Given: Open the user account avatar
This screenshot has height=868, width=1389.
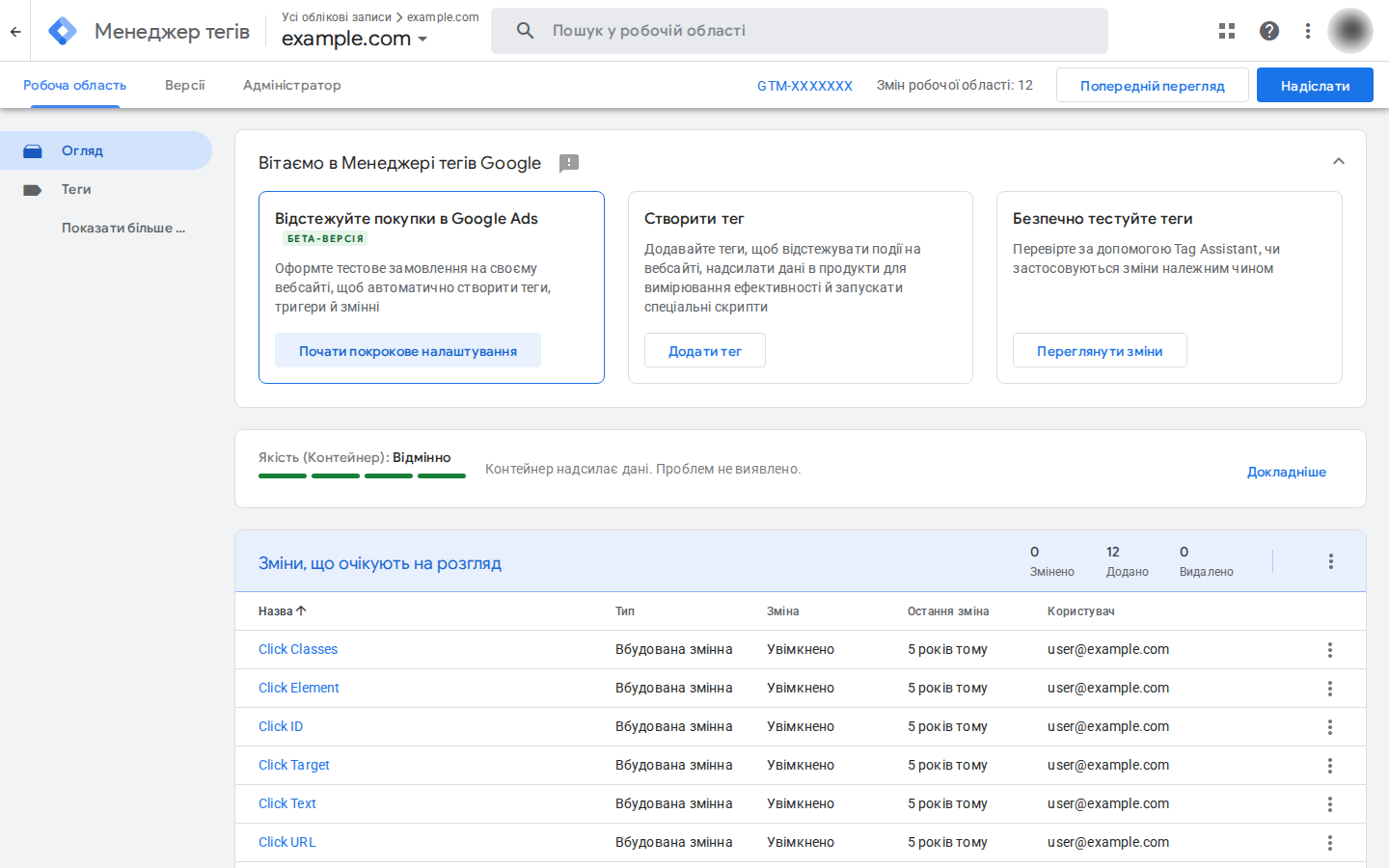Looking at the screenshot, I should [x=1350, y=31].
